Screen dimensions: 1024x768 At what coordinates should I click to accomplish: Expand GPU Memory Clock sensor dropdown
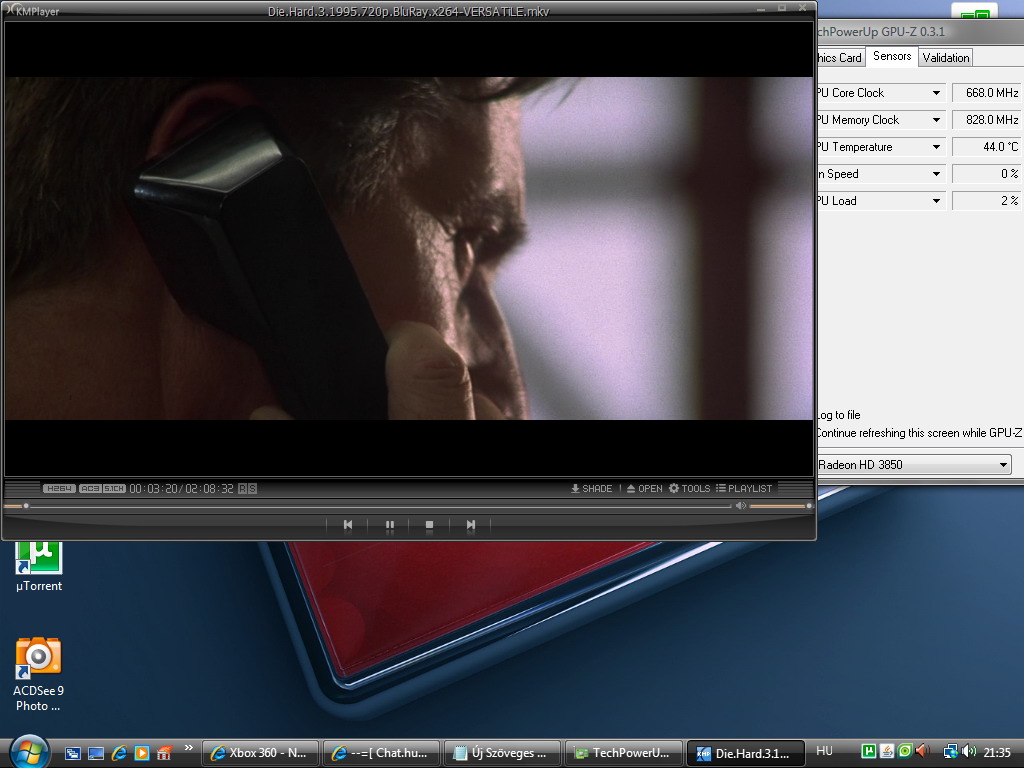pyautogui.click(x=936, y=120)
